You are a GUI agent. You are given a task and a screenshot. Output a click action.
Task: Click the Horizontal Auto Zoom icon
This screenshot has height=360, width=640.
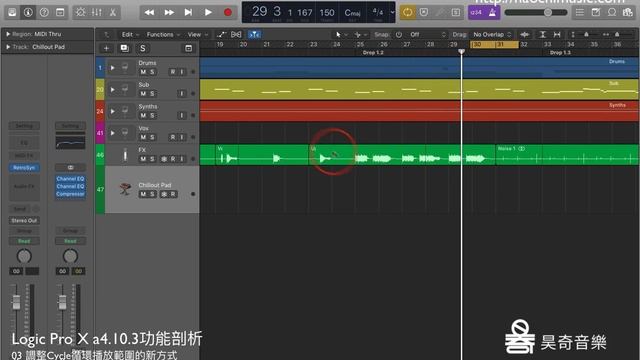(557, 35)
